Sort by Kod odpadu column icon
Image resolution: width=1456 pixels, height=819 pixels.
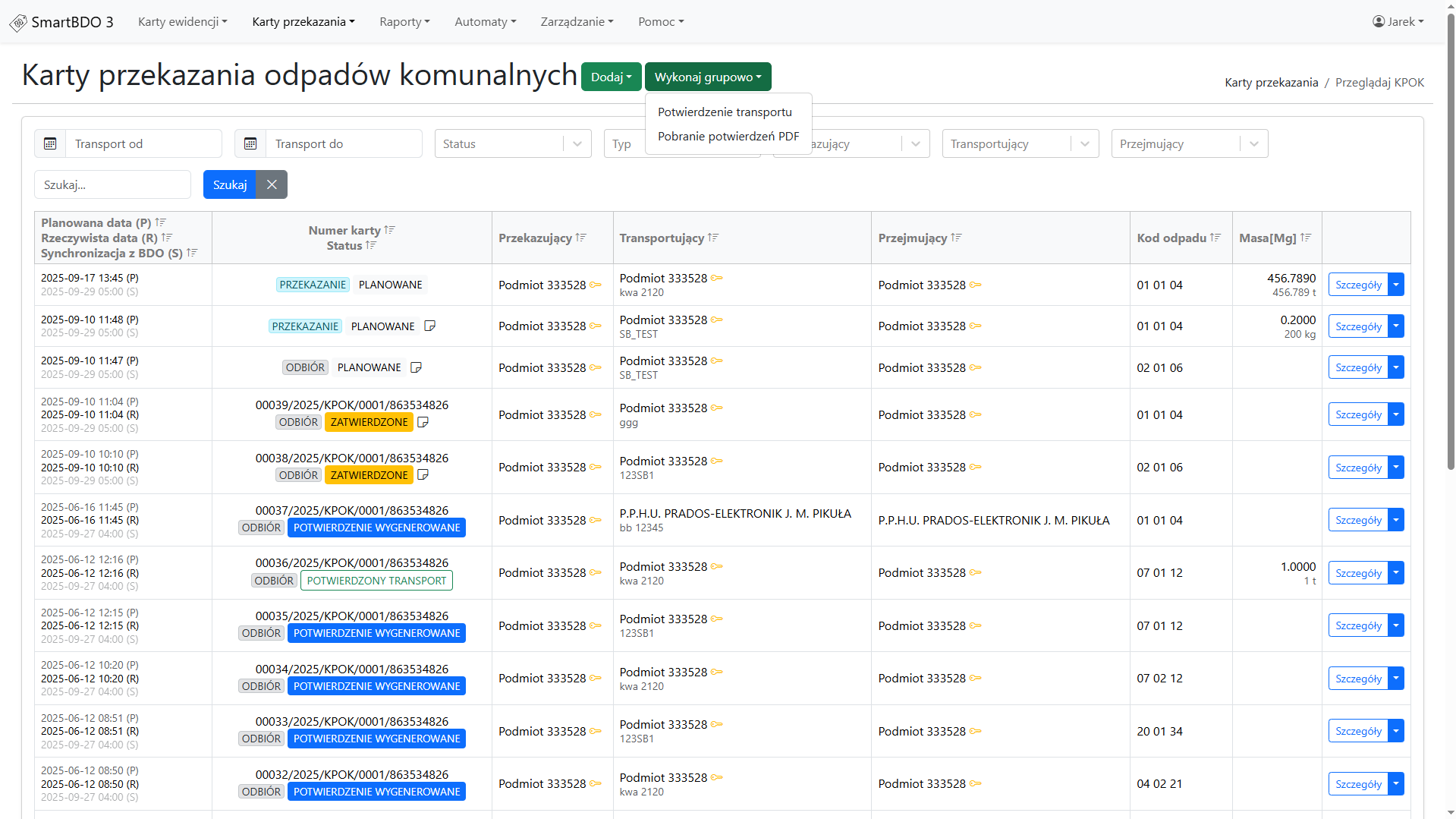pos(1215,238)
